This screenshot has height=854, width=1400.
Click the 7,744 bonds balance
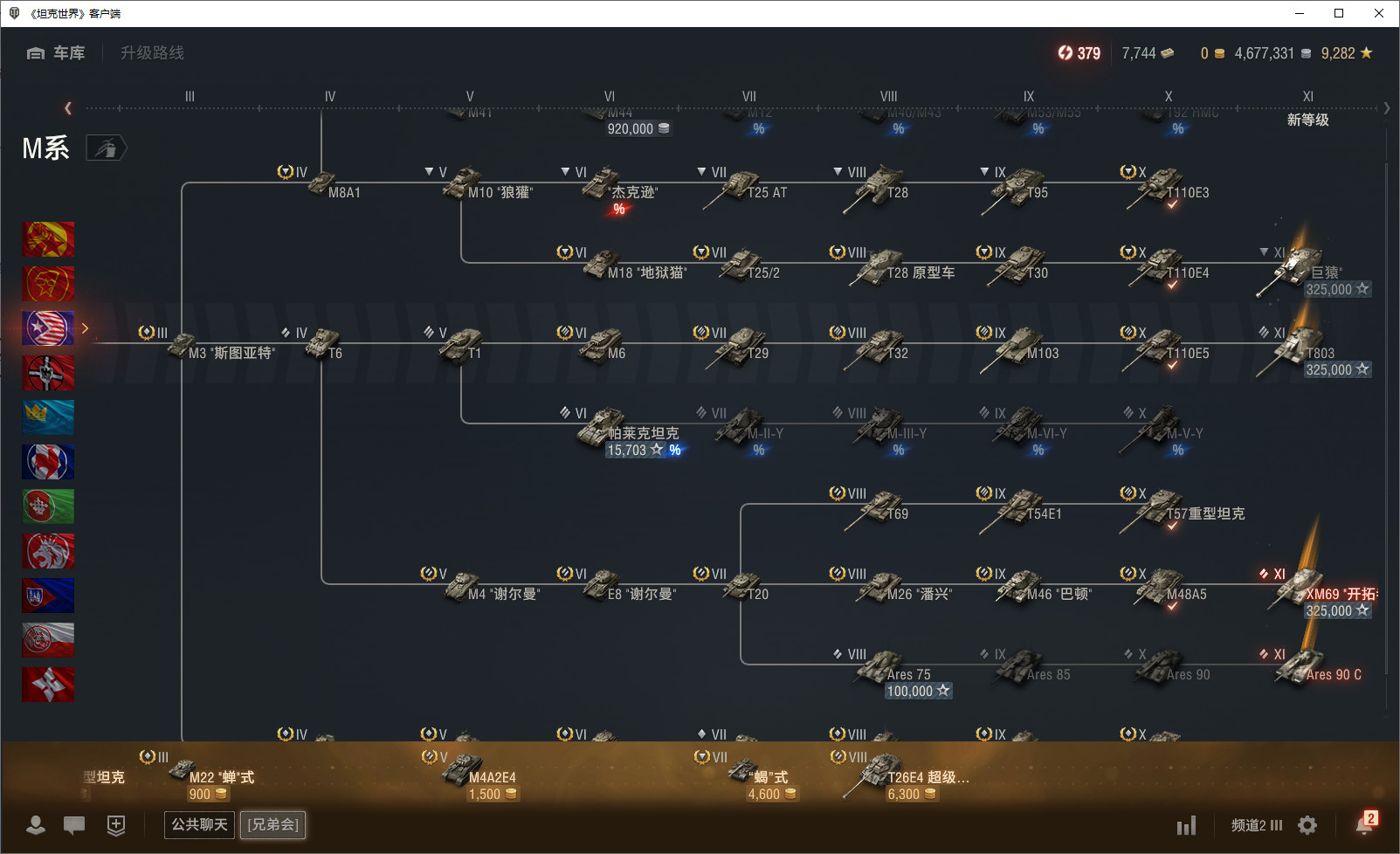pos(1148,53)
